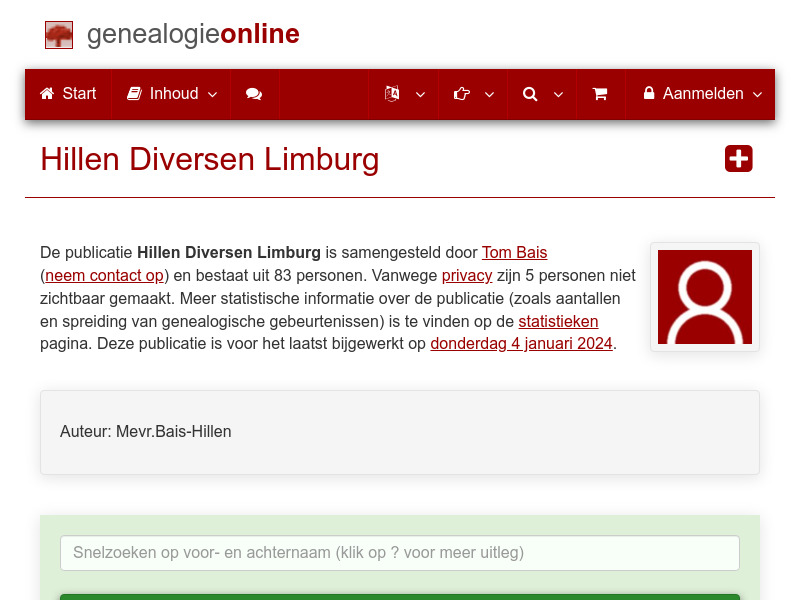Screen dimensions: 800x600
Task: Open the search dropdown chevron
Action: 559,96
